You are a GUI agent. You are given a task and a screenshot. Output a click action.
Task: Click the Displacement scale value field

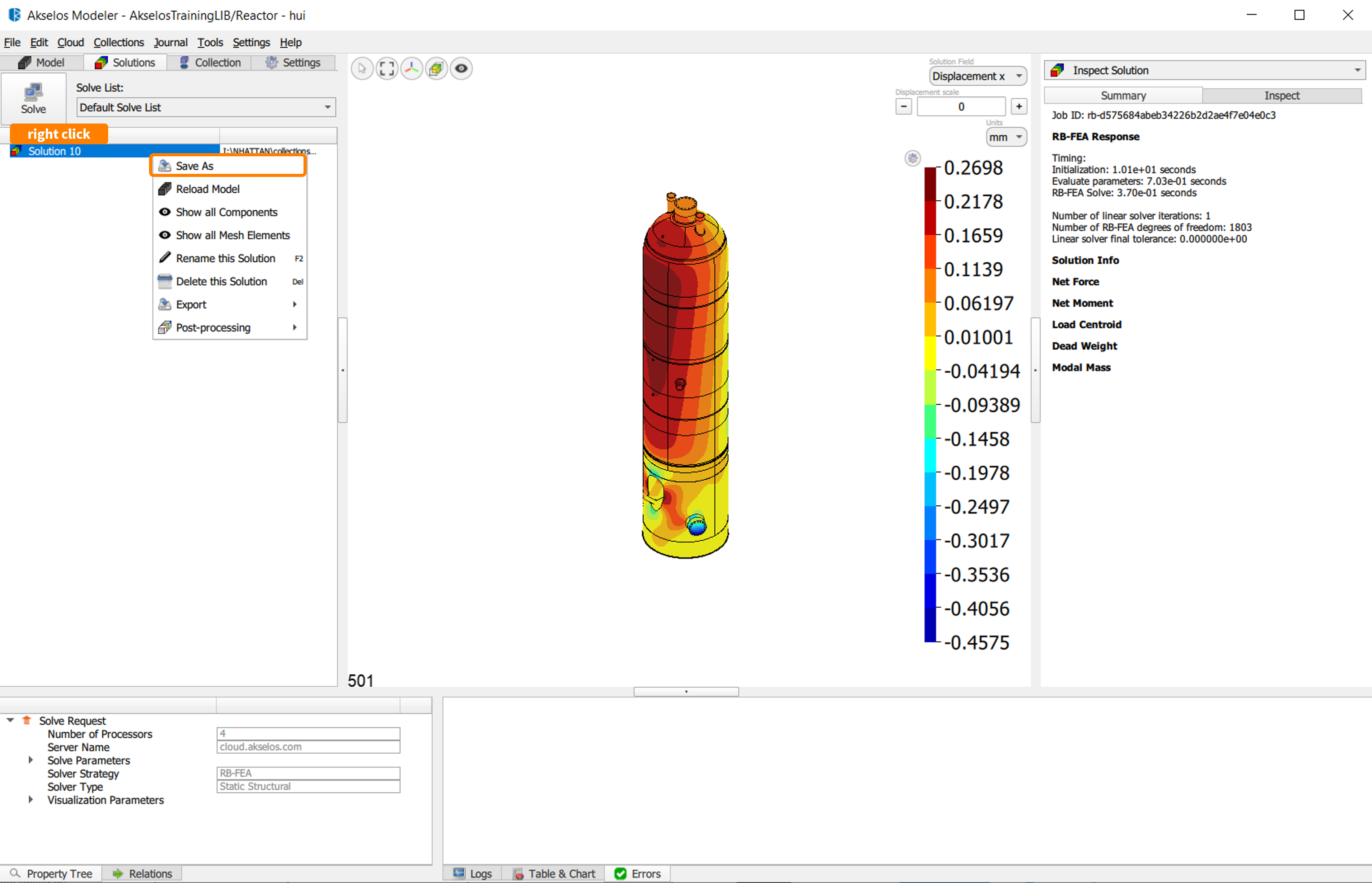point(960,106)
